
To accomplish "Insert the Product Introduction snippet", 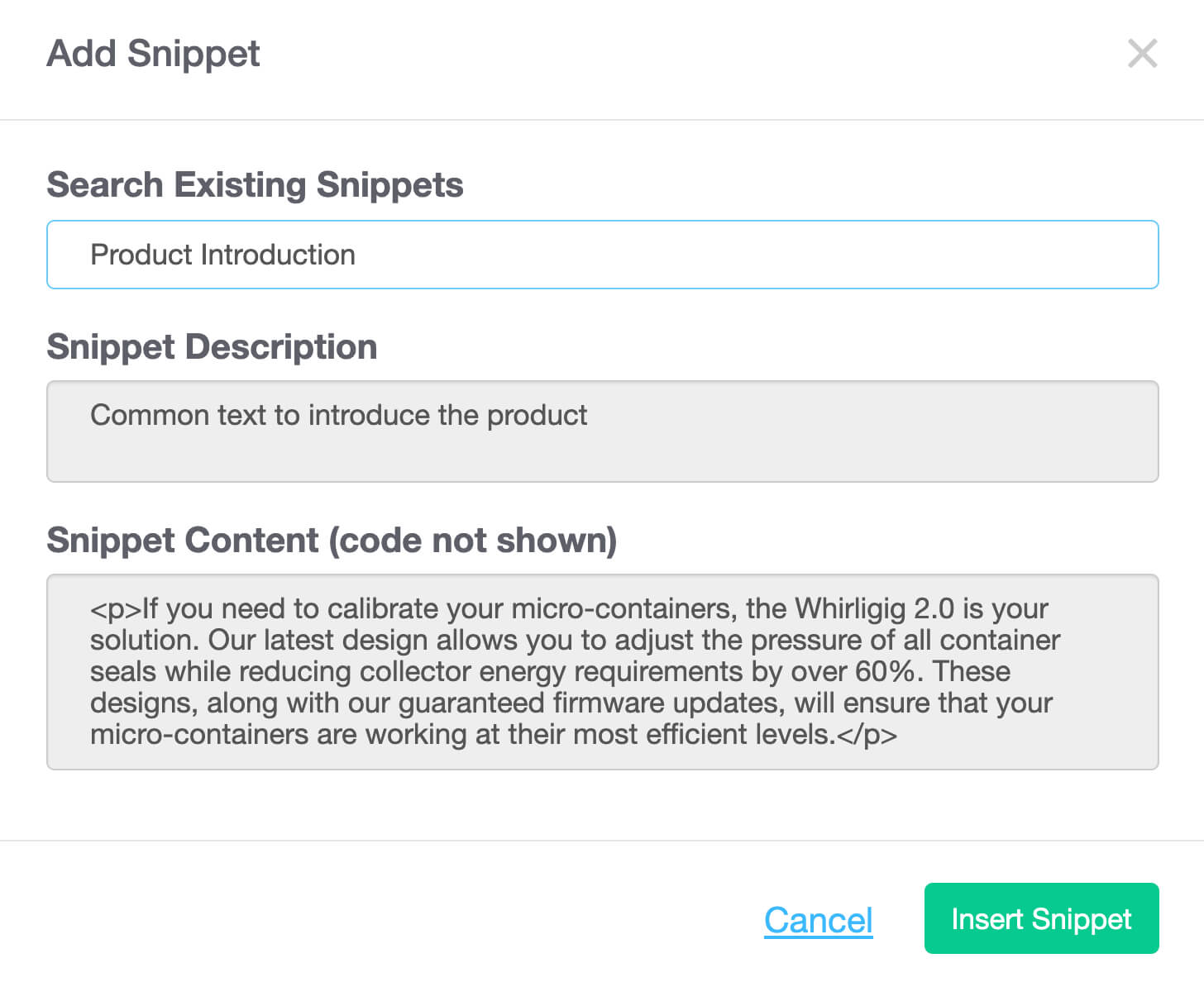I will (1040, 918).
